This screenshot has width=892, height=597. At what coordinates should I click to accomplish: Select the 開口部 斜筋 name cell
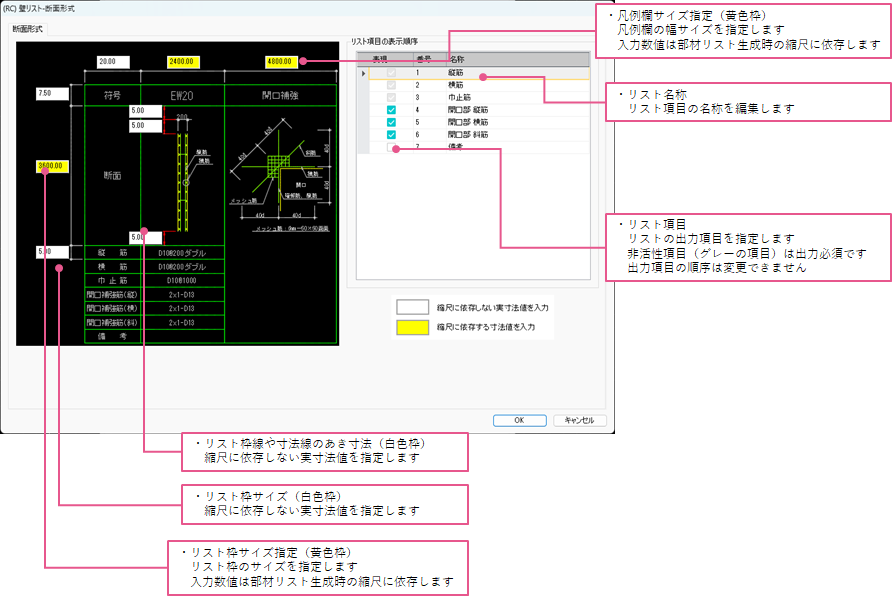[518, 135]
